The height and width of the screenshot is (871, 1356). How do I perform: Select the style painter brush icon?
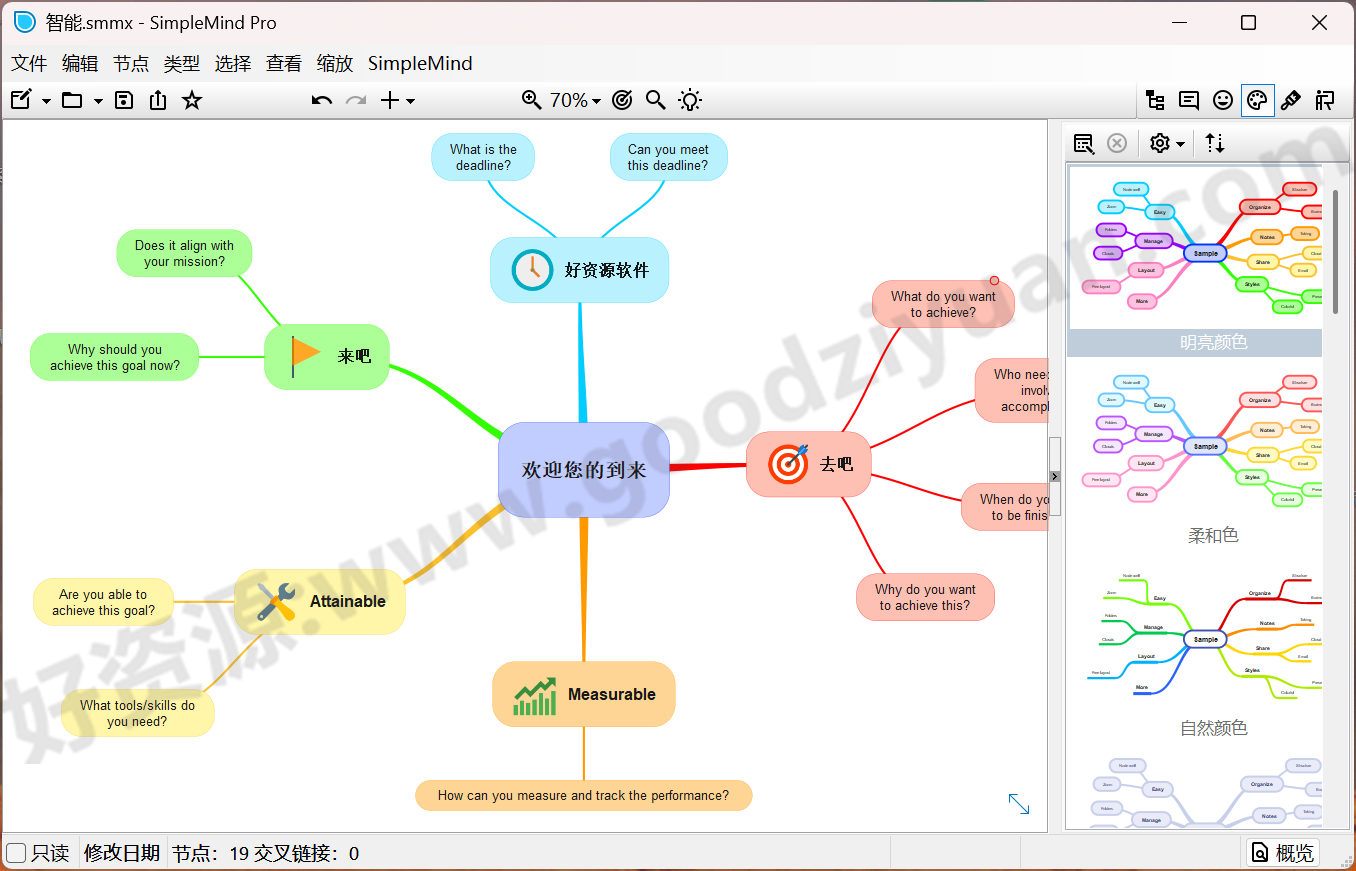click(1291, 100)
